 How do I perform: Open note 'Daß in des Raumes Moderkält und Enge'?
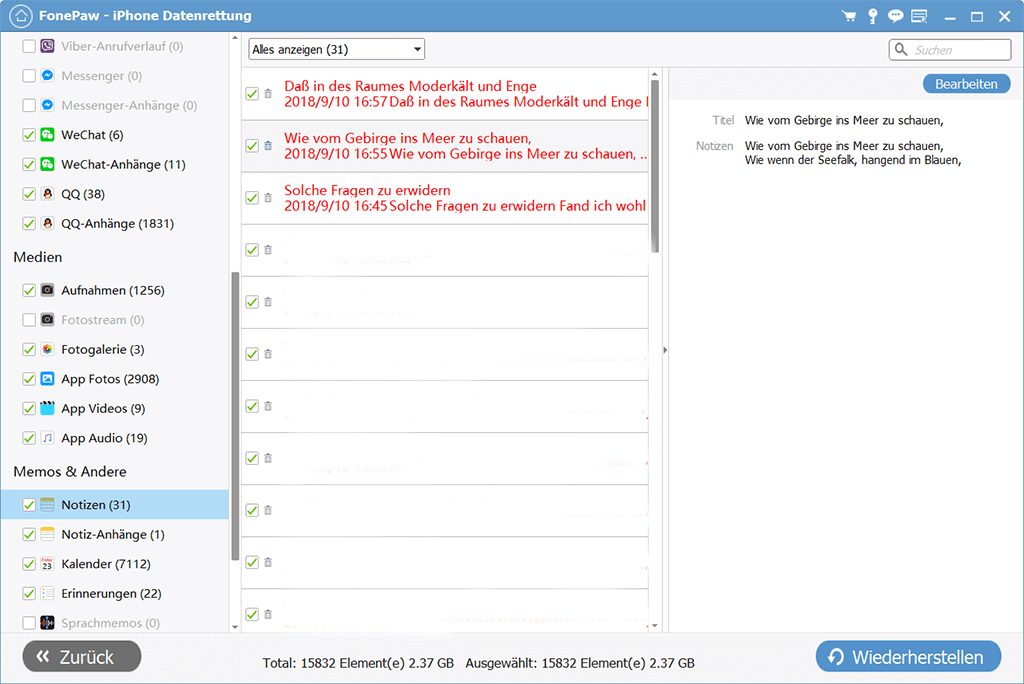pyautogui.click(x=445, y=94)
